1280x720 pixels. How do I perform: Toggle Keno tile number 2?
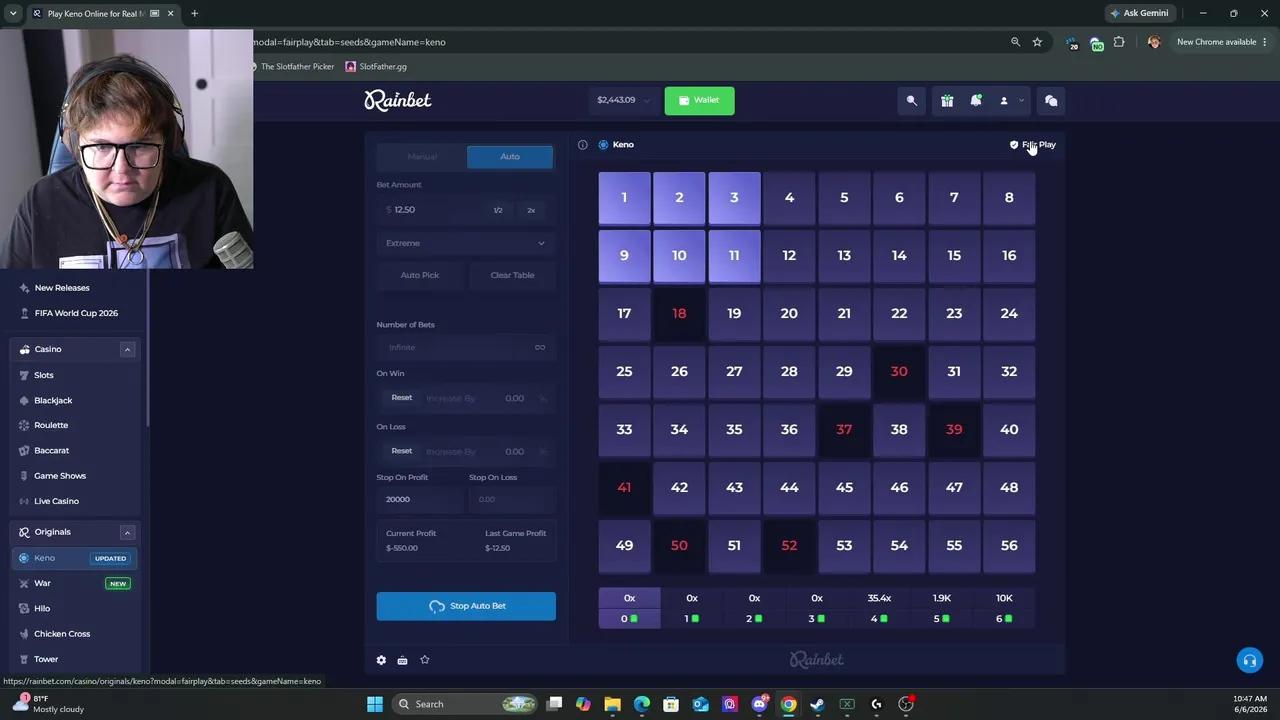point(679,198)
